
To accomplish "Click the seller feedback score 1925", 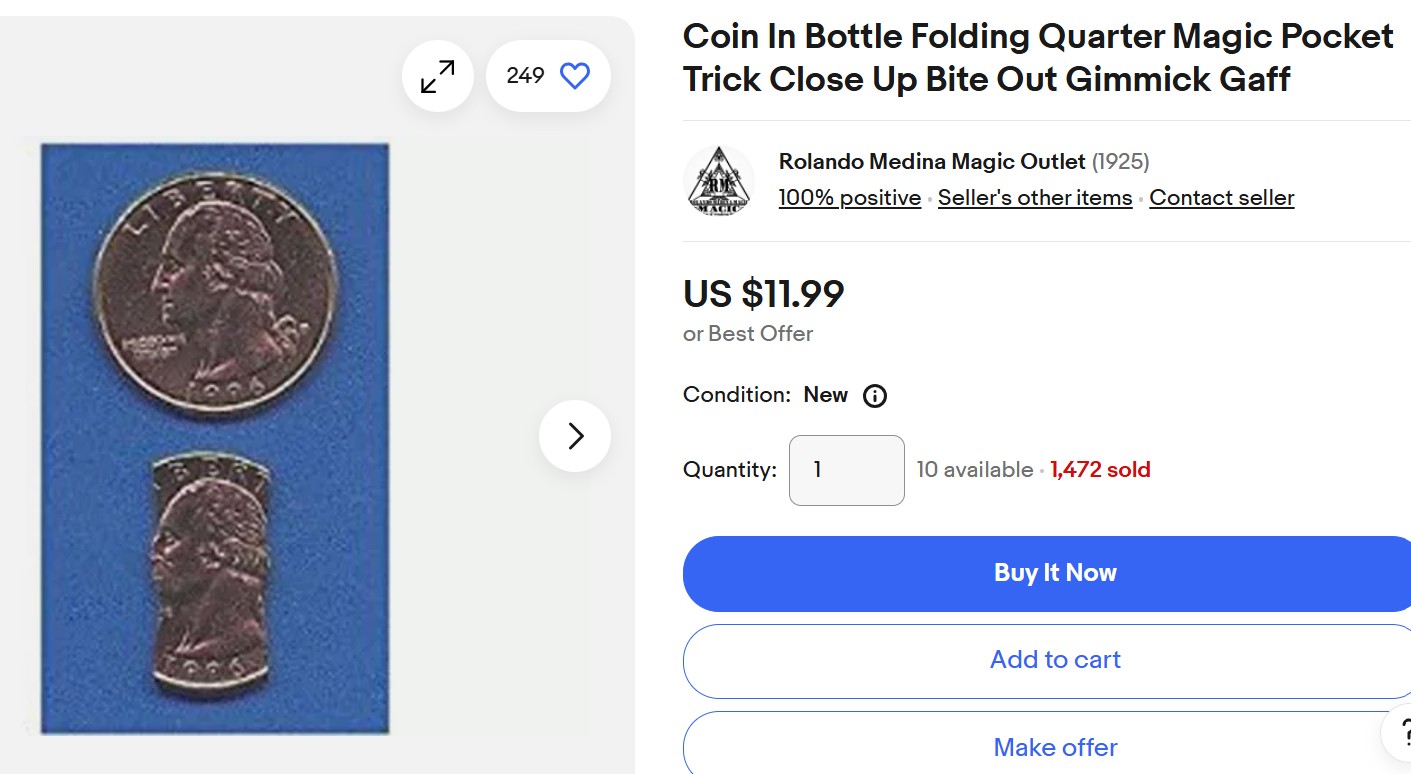I will pos(1120,162).
